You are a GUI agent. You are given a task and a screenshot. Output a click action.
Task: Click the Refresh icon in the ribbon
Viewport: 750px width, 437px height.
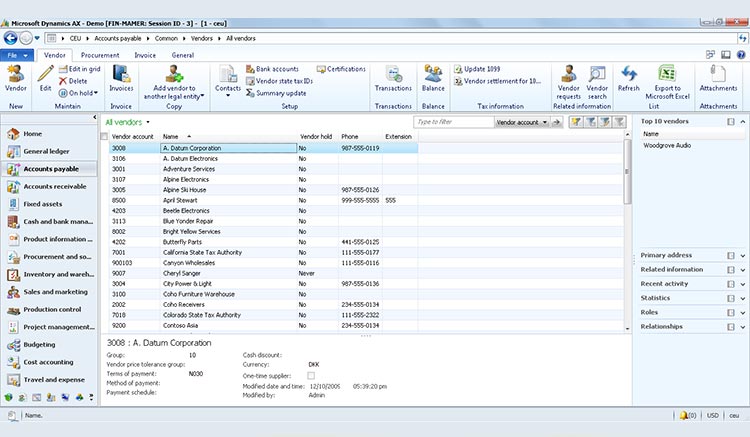(628, 74)
